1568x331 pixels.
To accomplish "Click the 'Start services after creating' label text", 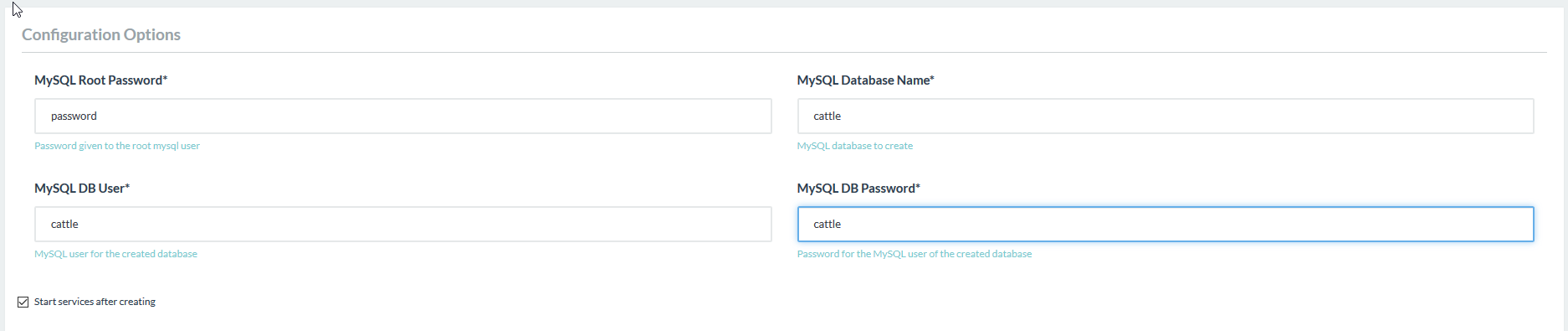I will (x=95, y=302).
